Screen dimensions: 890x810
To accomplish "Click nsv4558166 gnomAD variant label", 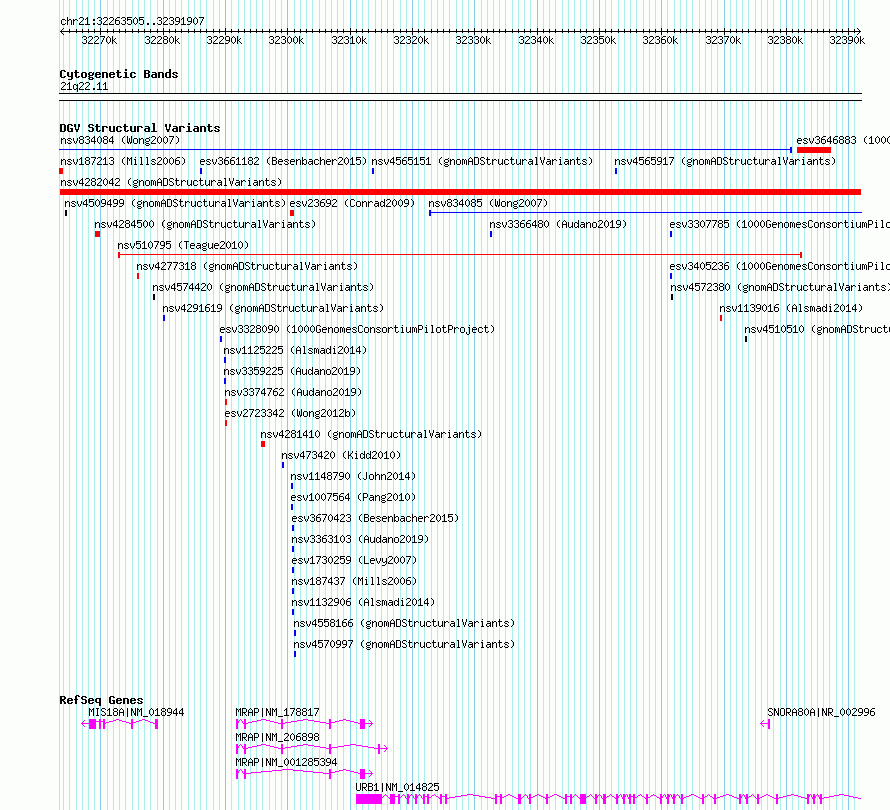I will [x=404, y=623].
